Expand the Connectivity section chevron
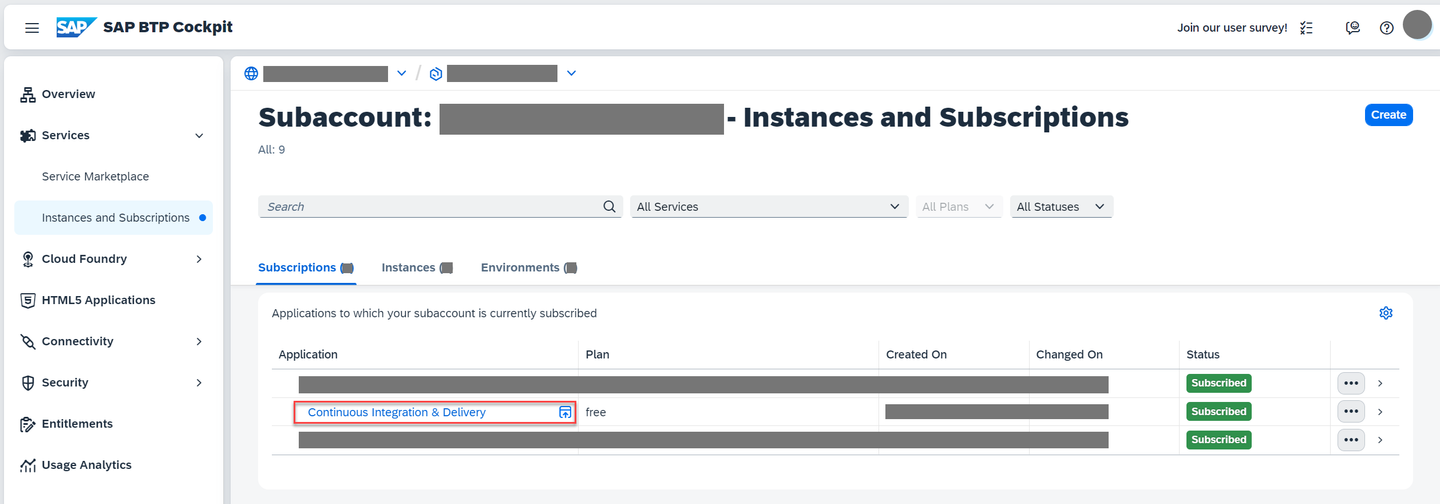Screen dimensions: 1440x504 pyautogui.click(x=199, y=341)
